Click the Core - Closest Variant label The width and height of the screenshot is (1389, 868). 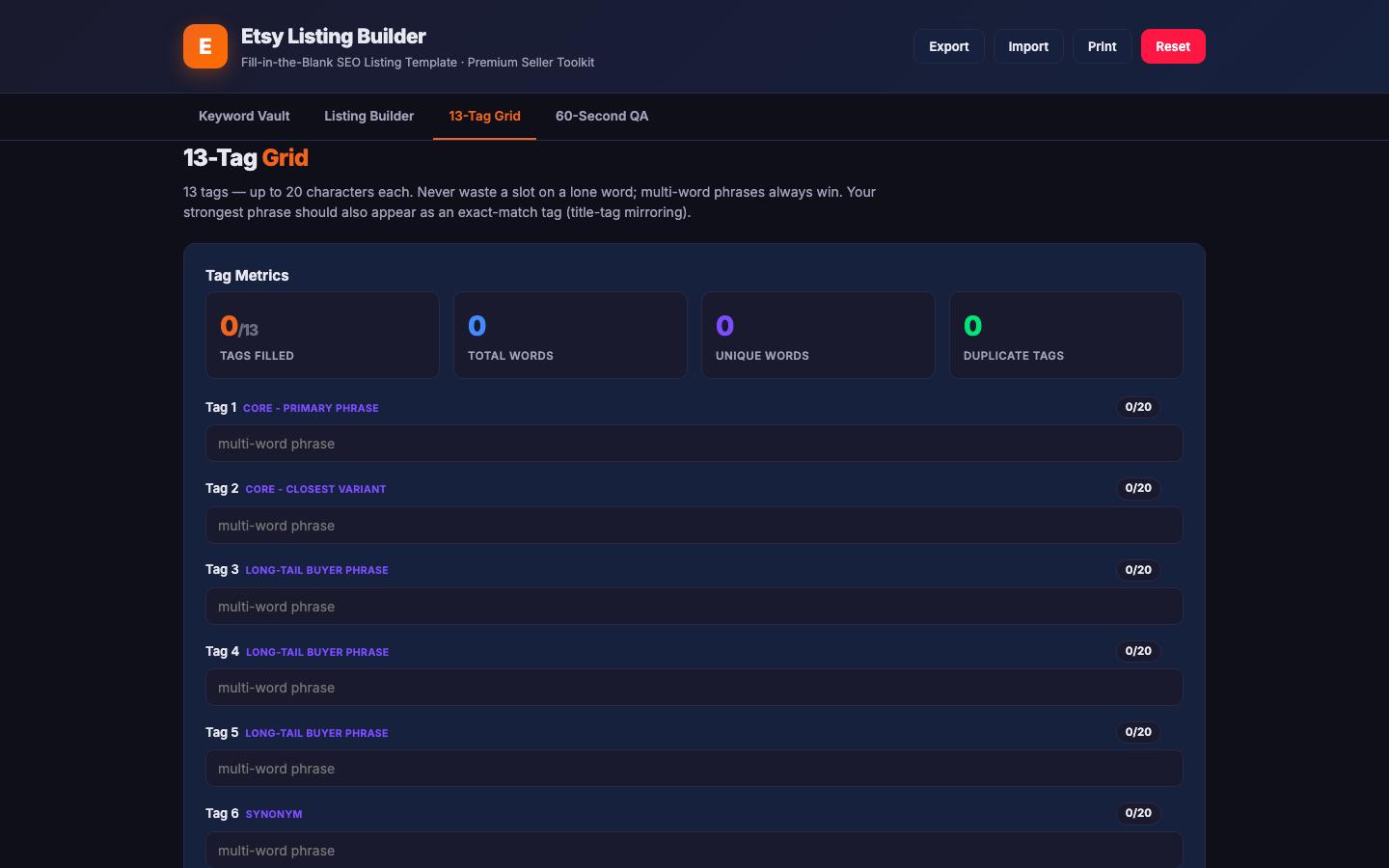pyautogui.click(x=315, y=489)
